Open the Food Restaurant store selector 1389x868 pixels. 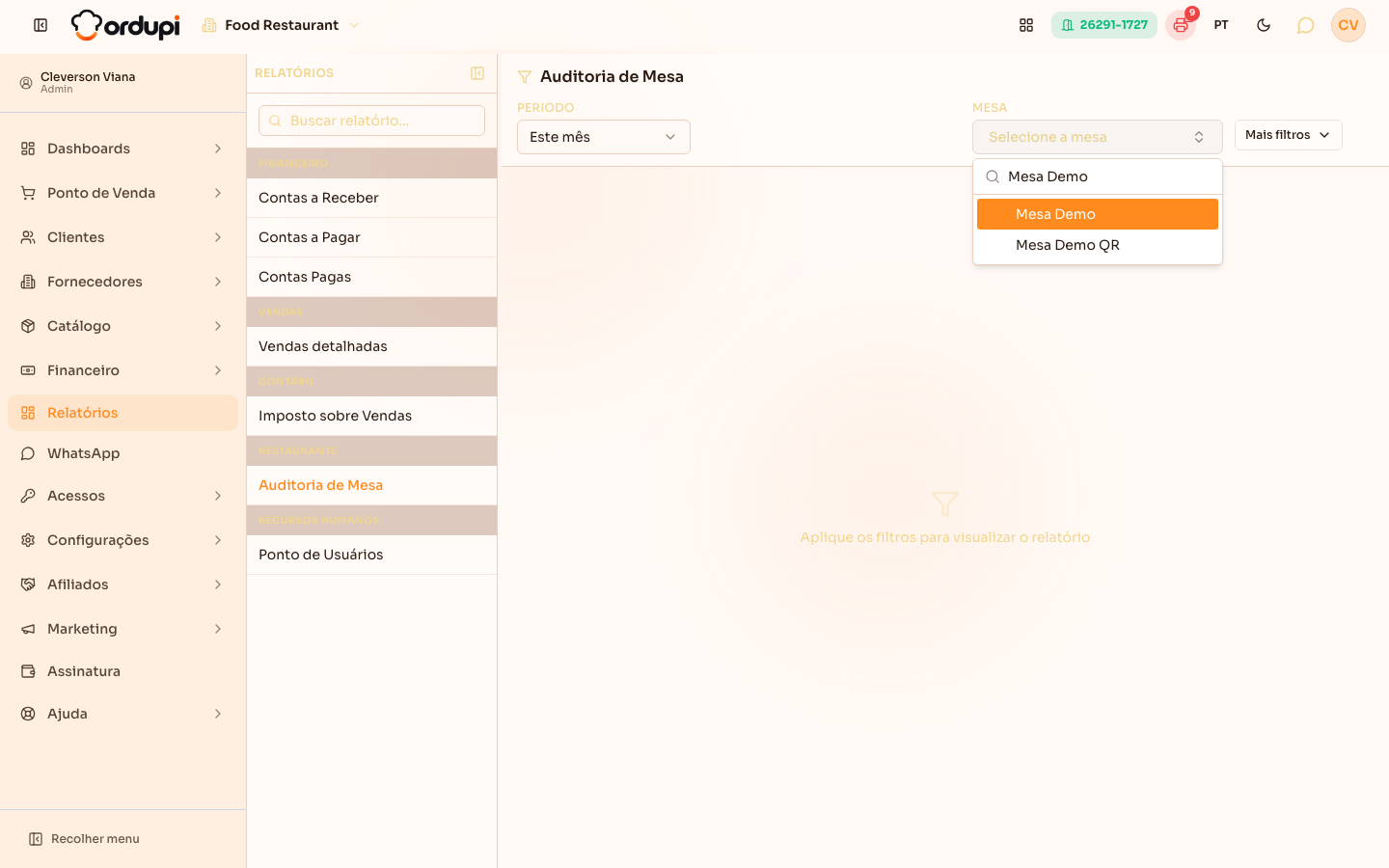click(281, 25)
